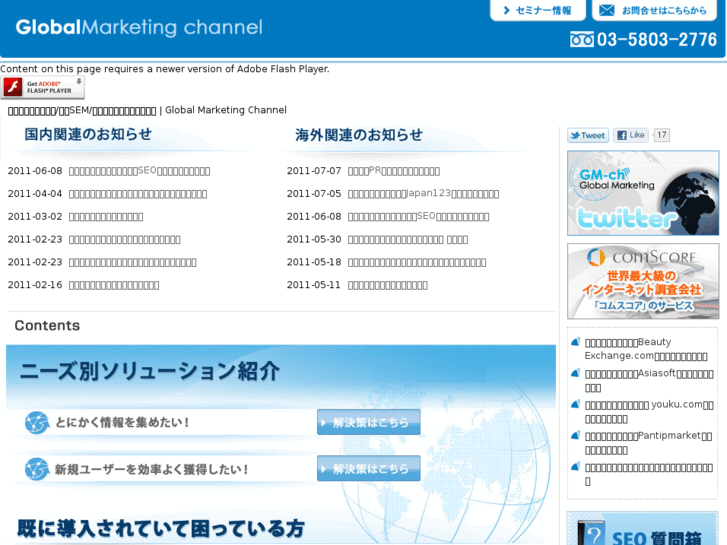Open domestic news dated 2011-03-02
Image resolution: width=727 pixels, height=545 pixels.
coord(106,217)
